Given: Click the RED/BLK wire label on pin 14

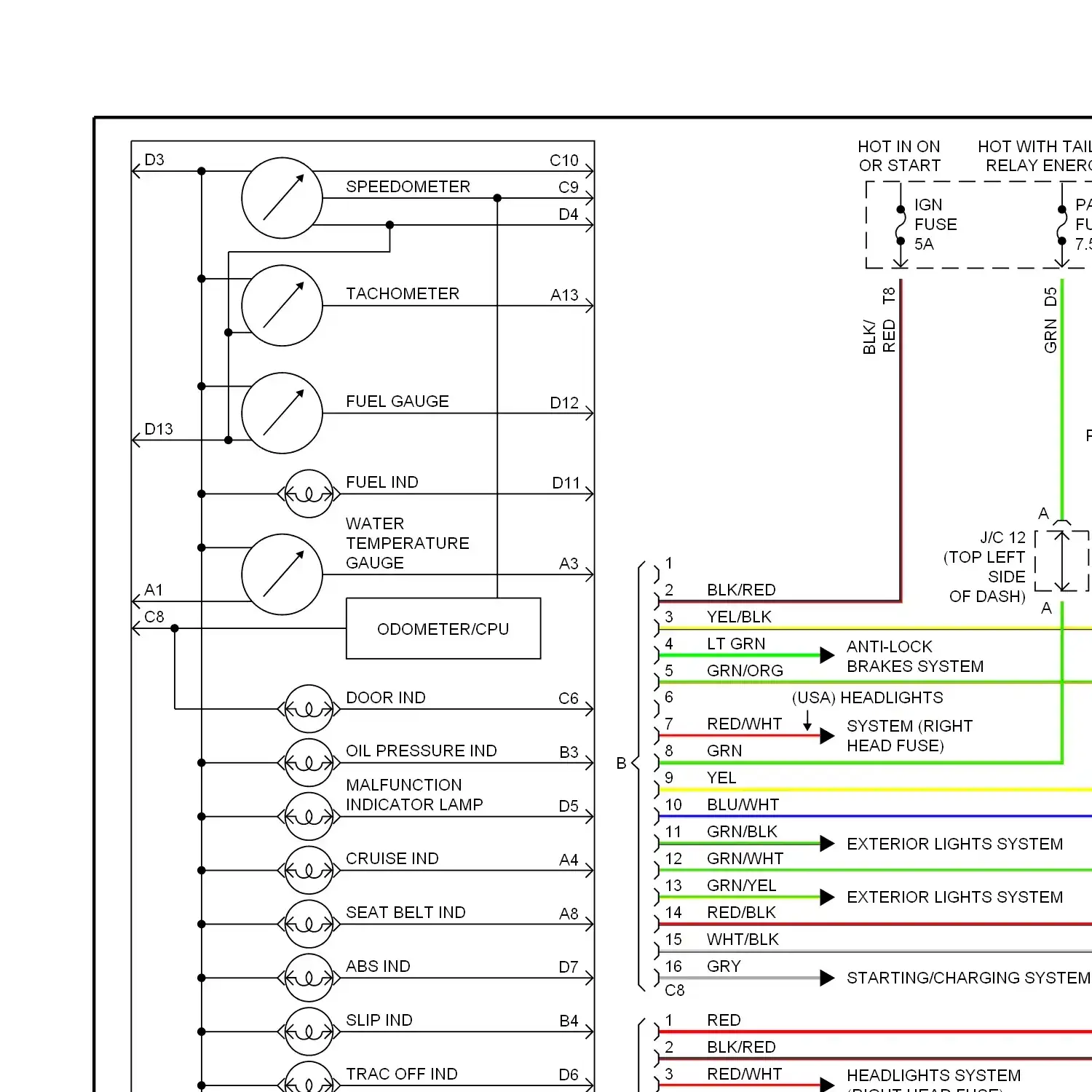Looking at the screenshot, I should click(741, 912).
